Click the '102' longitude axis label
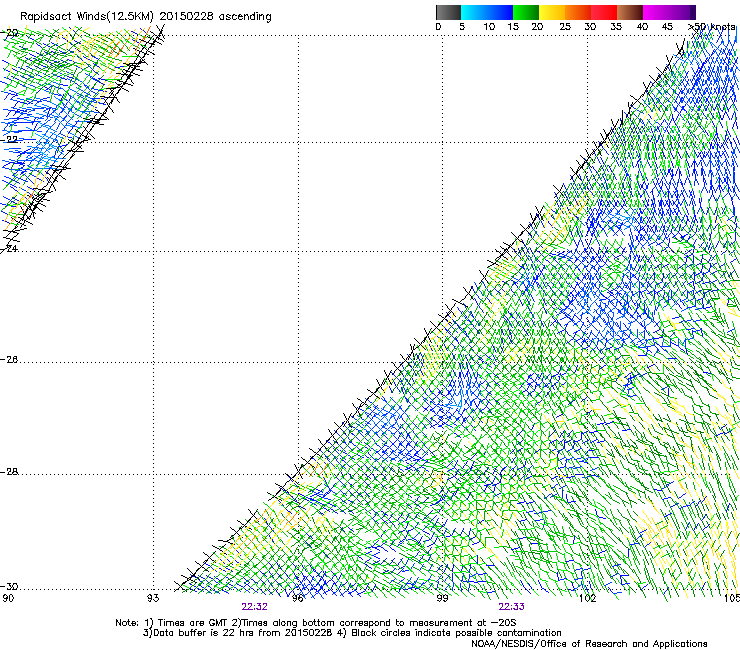The image size is (740, 650). coord(588,598)
